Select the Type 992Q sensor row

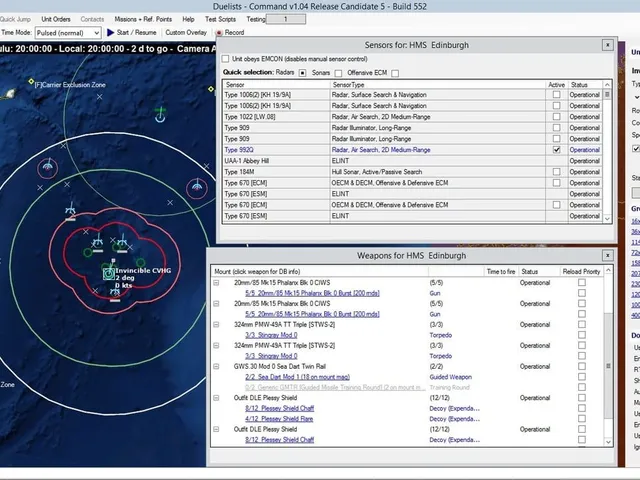(x=413, y=150)
